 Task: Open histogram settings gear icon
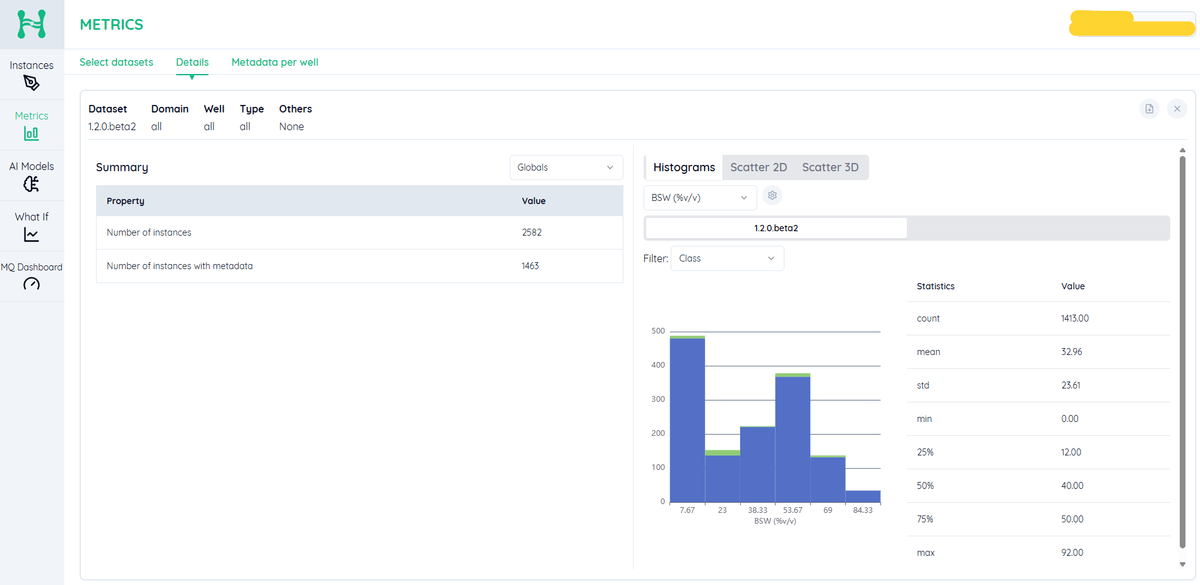click(x=772, y=196)
